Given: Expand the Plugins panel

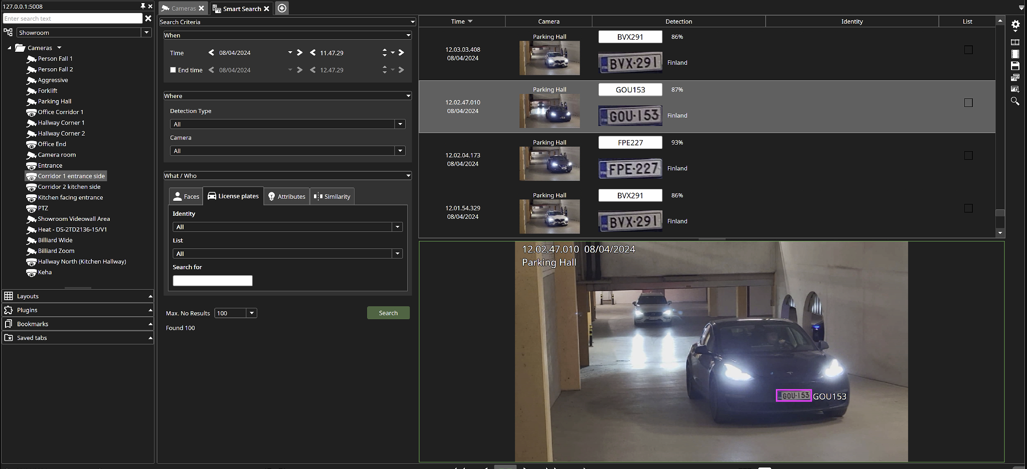Looking at the screenshot, I should (78, 310).
